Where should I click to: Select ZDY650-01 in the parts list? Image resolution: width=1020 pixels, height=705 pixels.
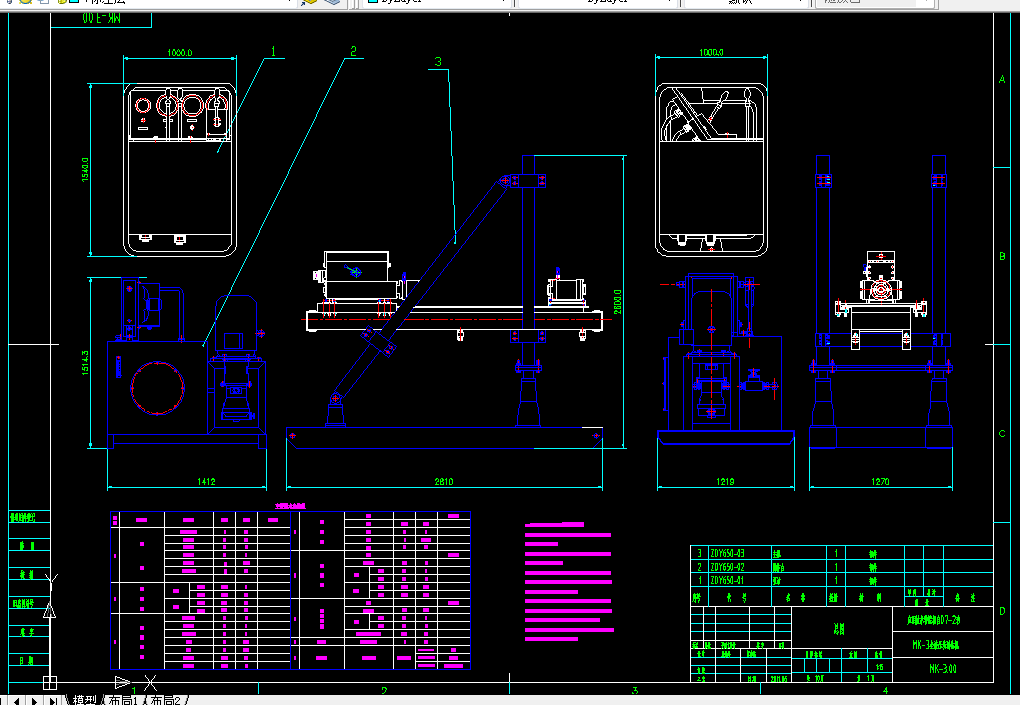click(727, 580)
